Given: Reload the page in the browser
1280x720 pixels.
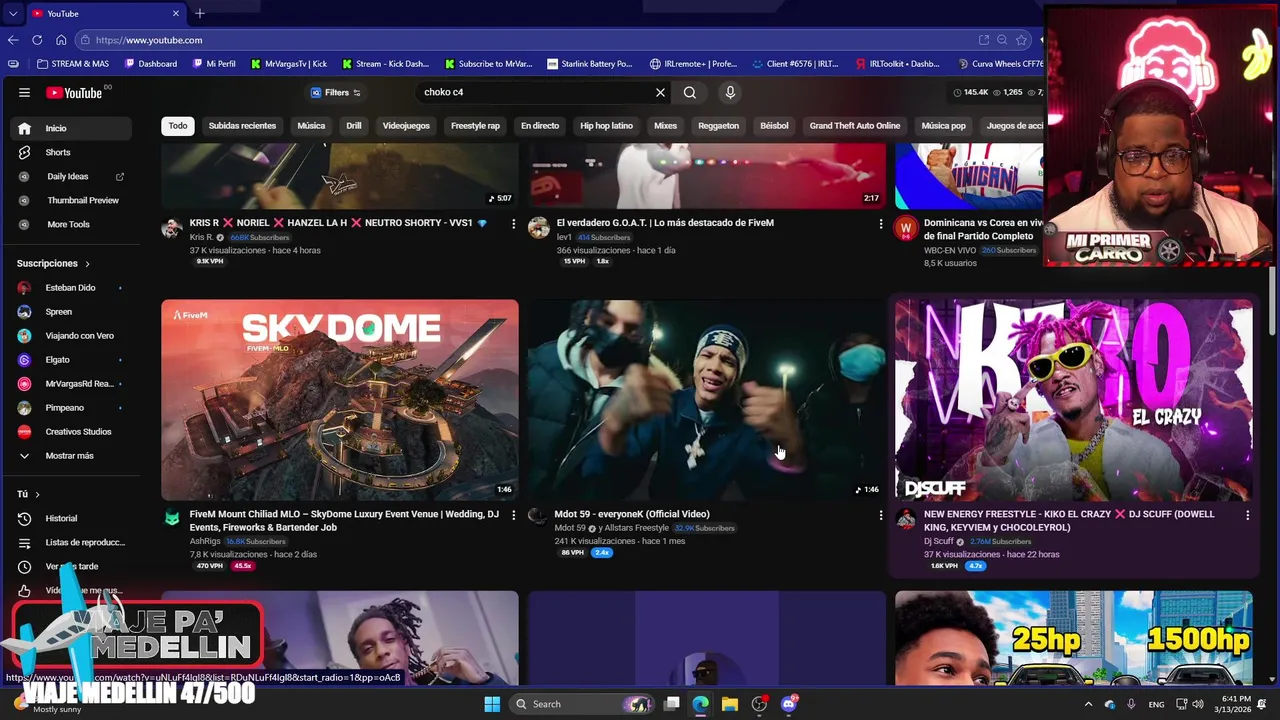Looking at the screenshot, I should click(x=37, y=40).
